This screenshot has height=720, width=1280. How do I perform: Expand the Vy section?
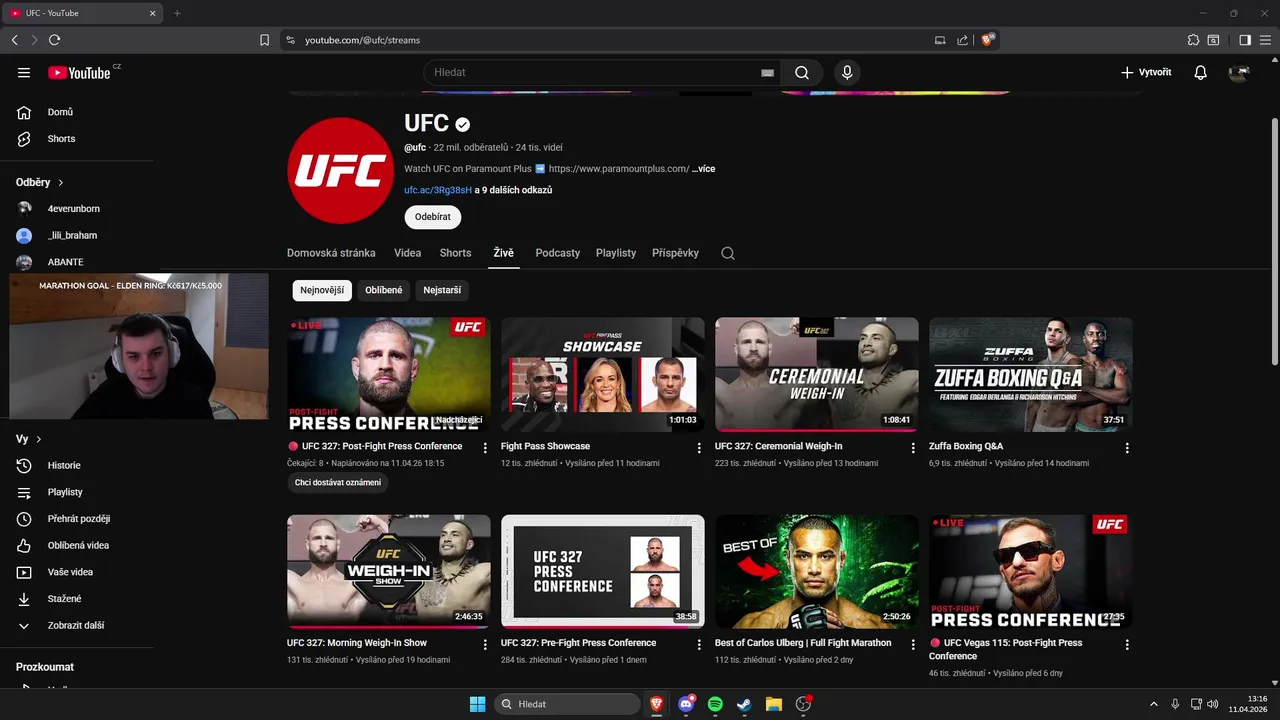[29, 439]
